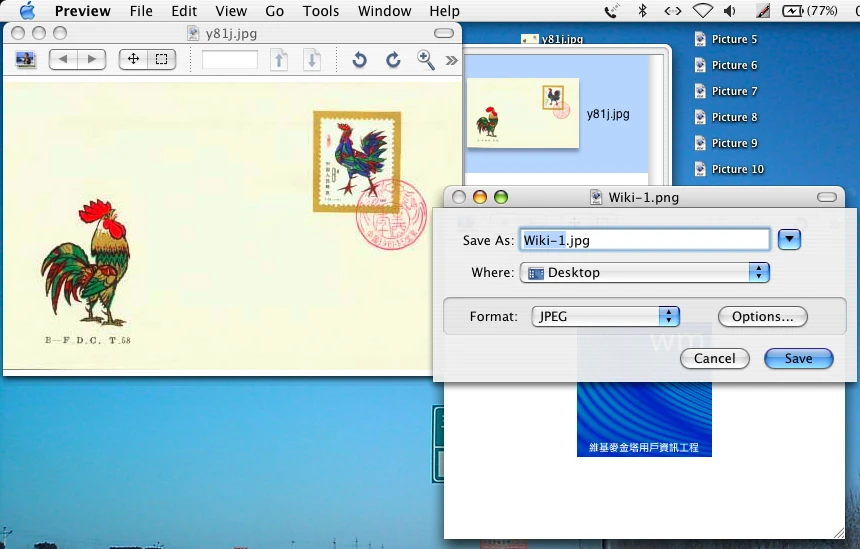Open the Picture 9 desktop file
Viewport: 860px width, 549px height.
pos(727,143)
